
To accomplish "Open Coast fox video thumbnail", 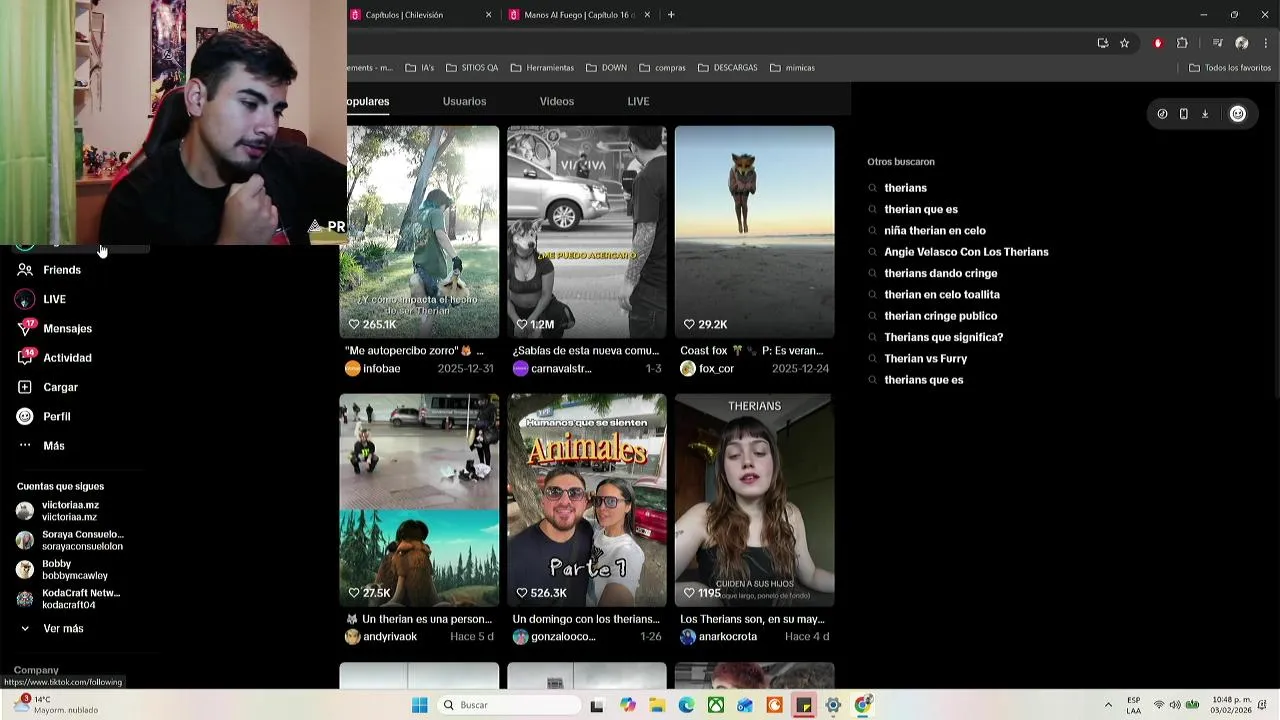I will [x=755, y=232].
